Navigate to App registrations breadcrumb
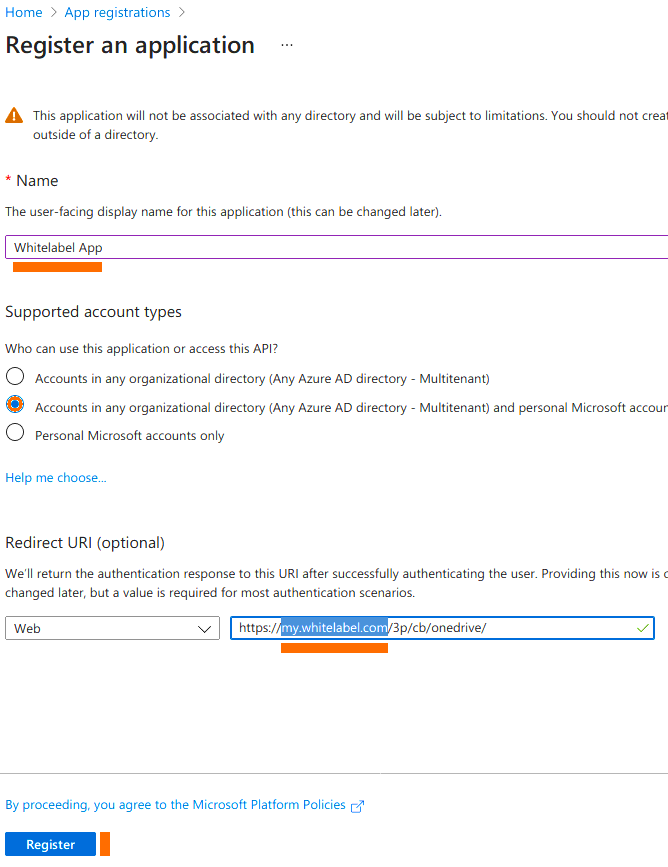 (x=117, y=13)
